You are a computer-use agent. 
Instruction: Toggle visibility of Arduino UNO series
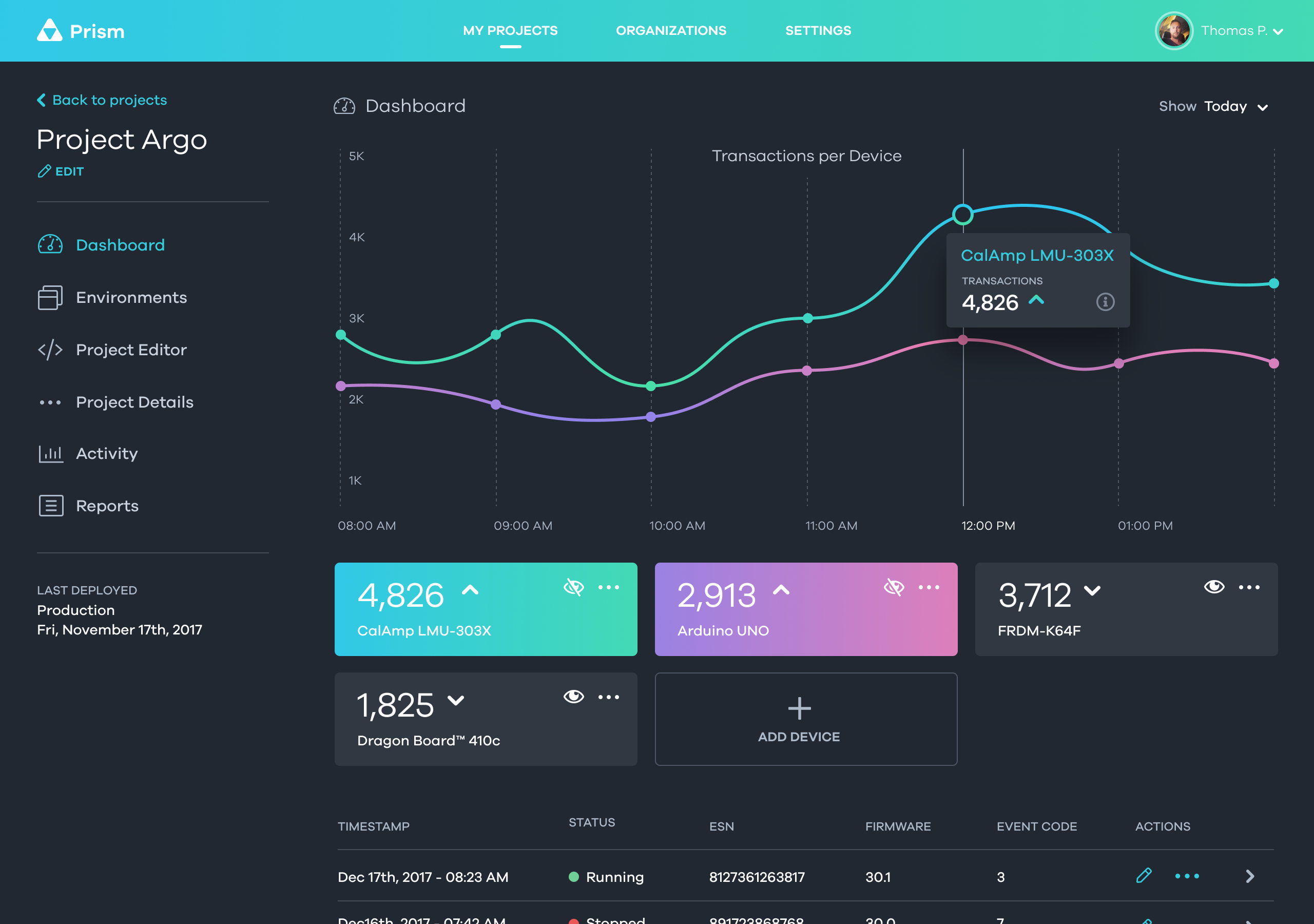pyautogui.click(x=893, y=587)
